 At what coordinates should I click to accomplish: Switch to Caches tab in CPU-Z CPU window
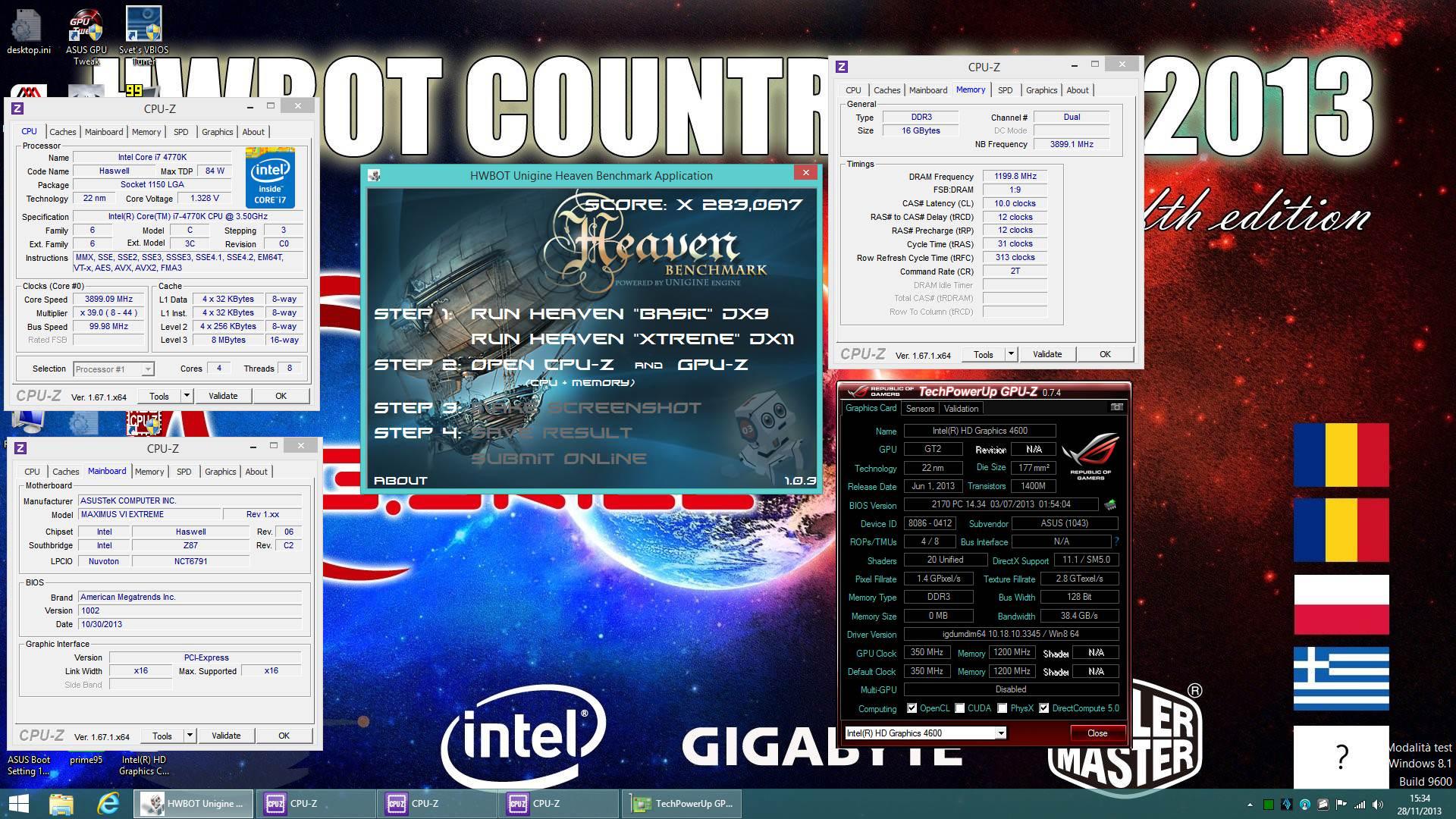[x=63, y=132]
